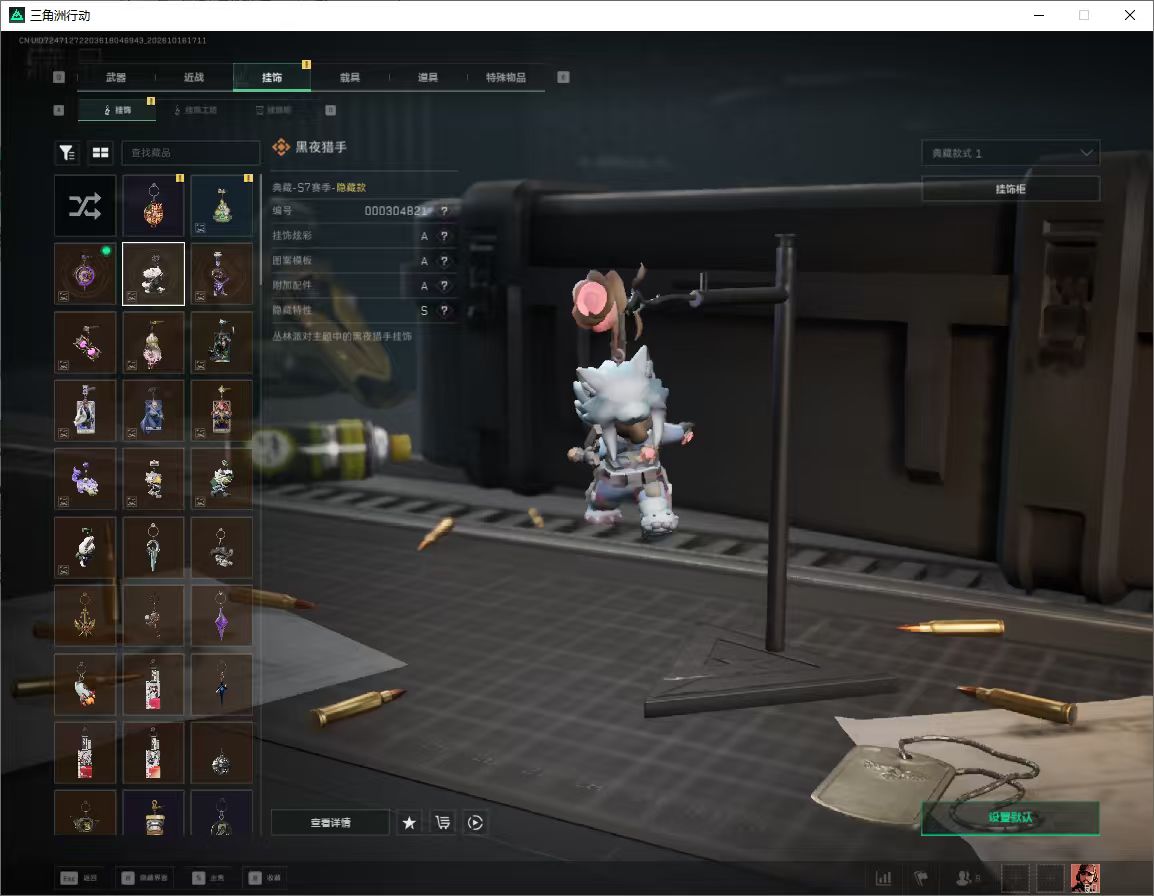The height and width of the screenshot is (896, 1154).
Task: Select the highlighted white wolf charm thumbnail
Action: point(153,274)
